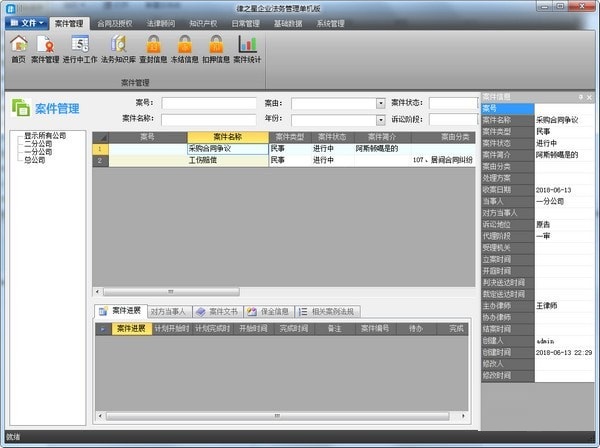Switch to the 基础数据 ribbon tab
600x448 pixels.
point(288,23)
